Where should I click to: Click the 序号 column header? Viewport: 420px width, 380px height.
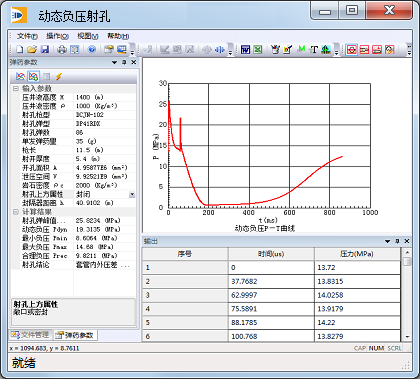[x=185, y=254]
